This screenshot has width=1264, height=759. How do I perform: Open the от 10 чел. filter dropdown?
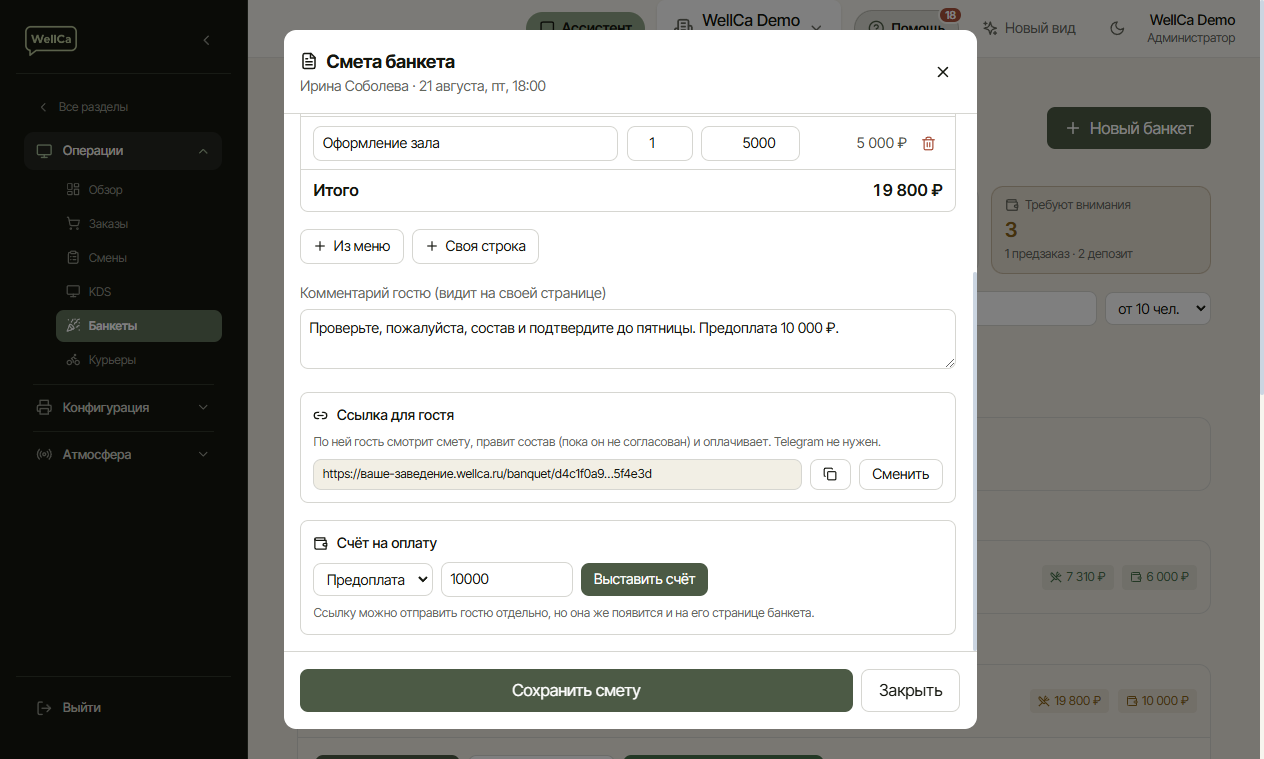tap(1157, 309)
